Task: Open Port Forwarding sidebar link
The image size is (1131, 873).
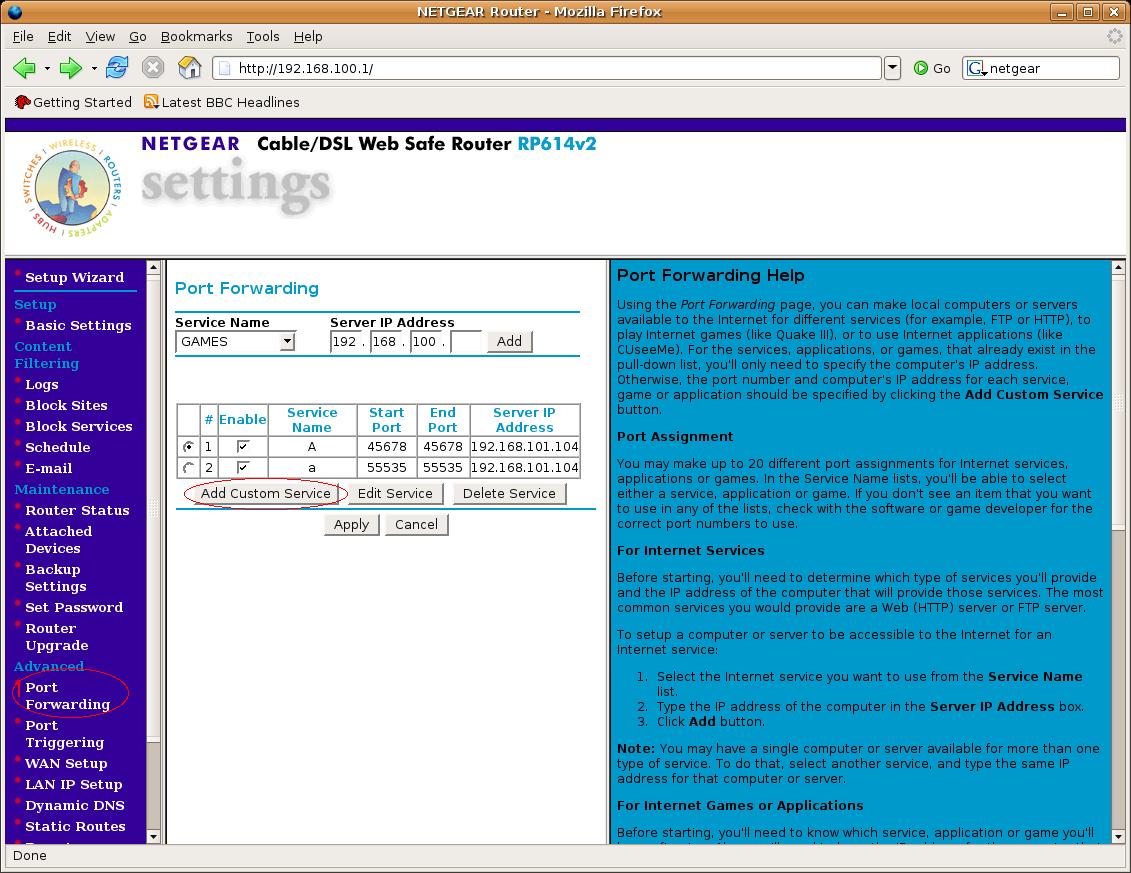Action: click(68, 696)
